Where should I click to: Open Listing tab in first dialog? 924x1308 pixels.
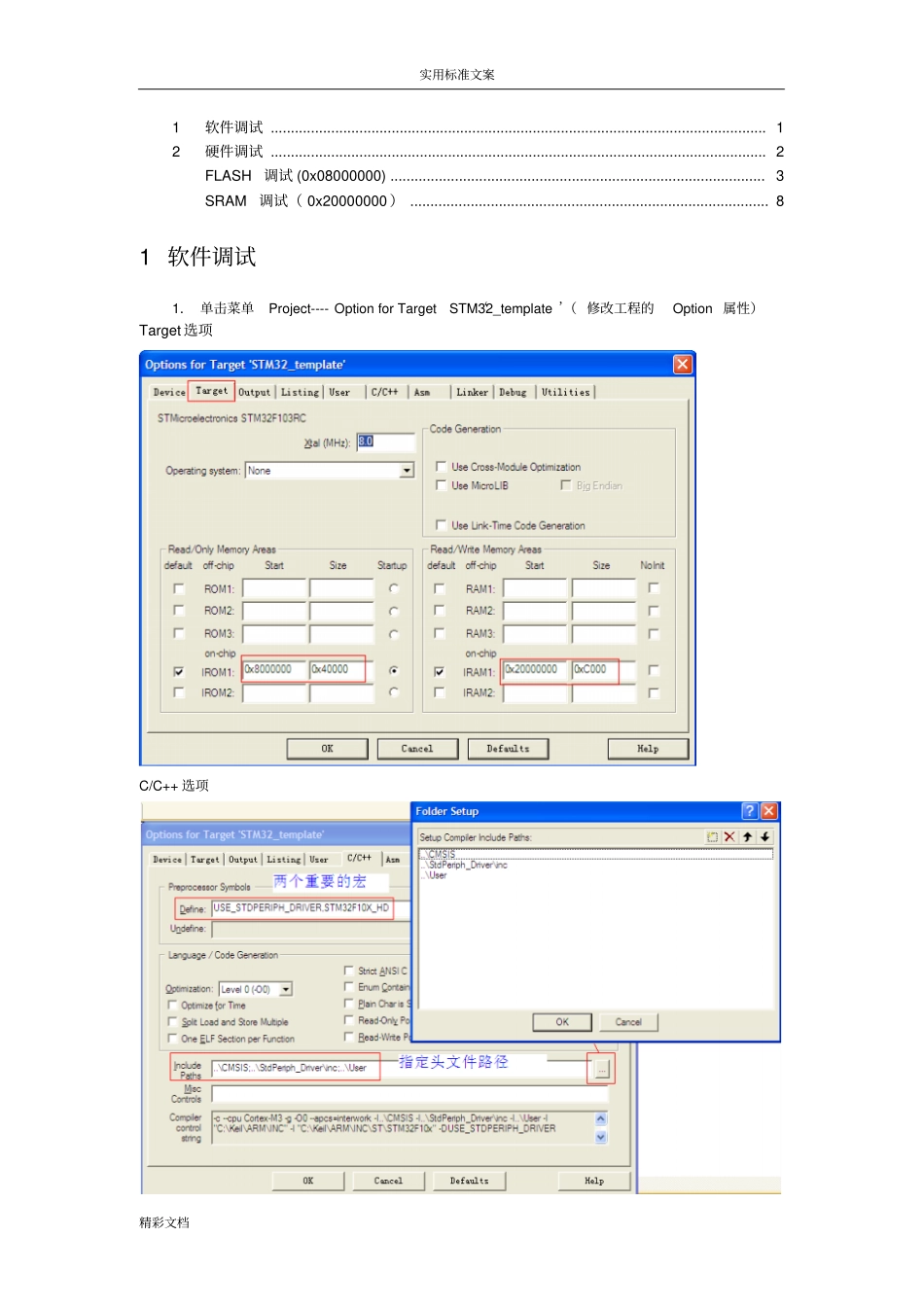click(300, 392)
